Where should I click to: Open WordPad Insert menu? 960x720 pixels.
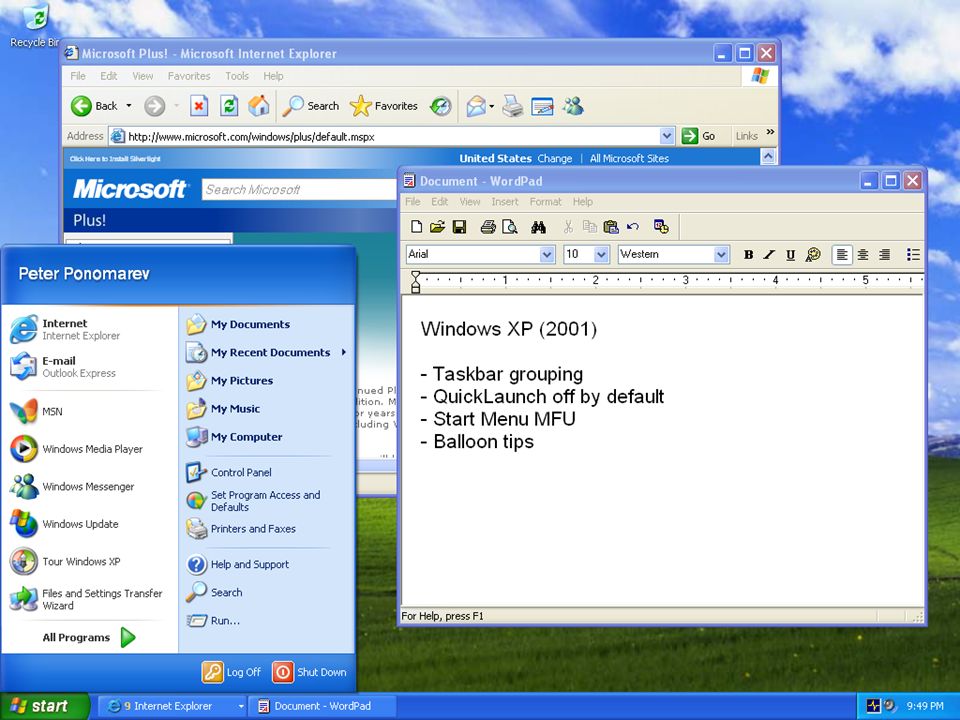pos(504,201)
